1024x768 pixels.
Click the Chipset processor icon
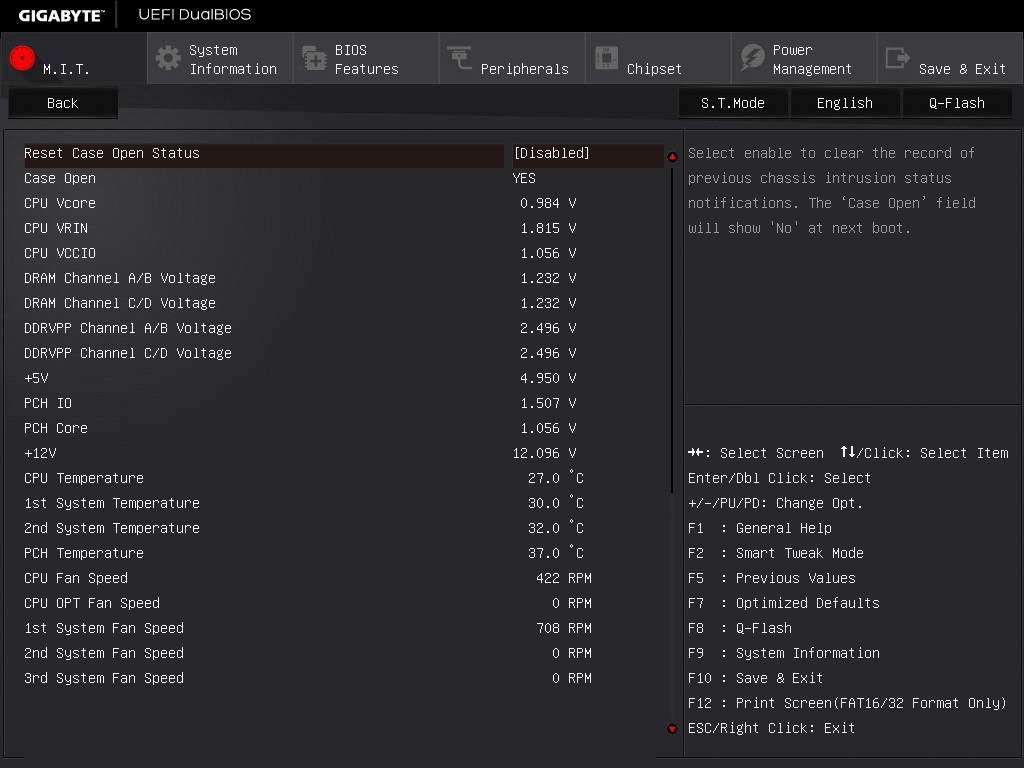pyautogui.click(x=606, y=57)
